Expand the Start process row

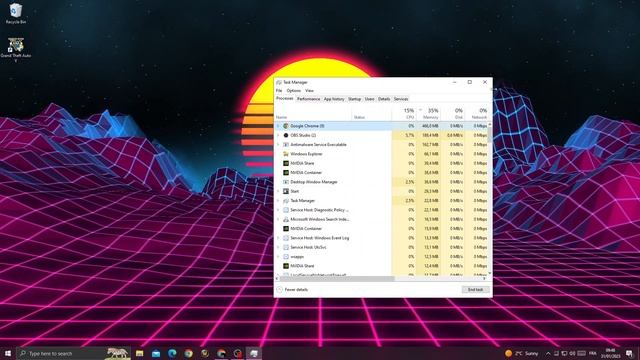(278, 191)
